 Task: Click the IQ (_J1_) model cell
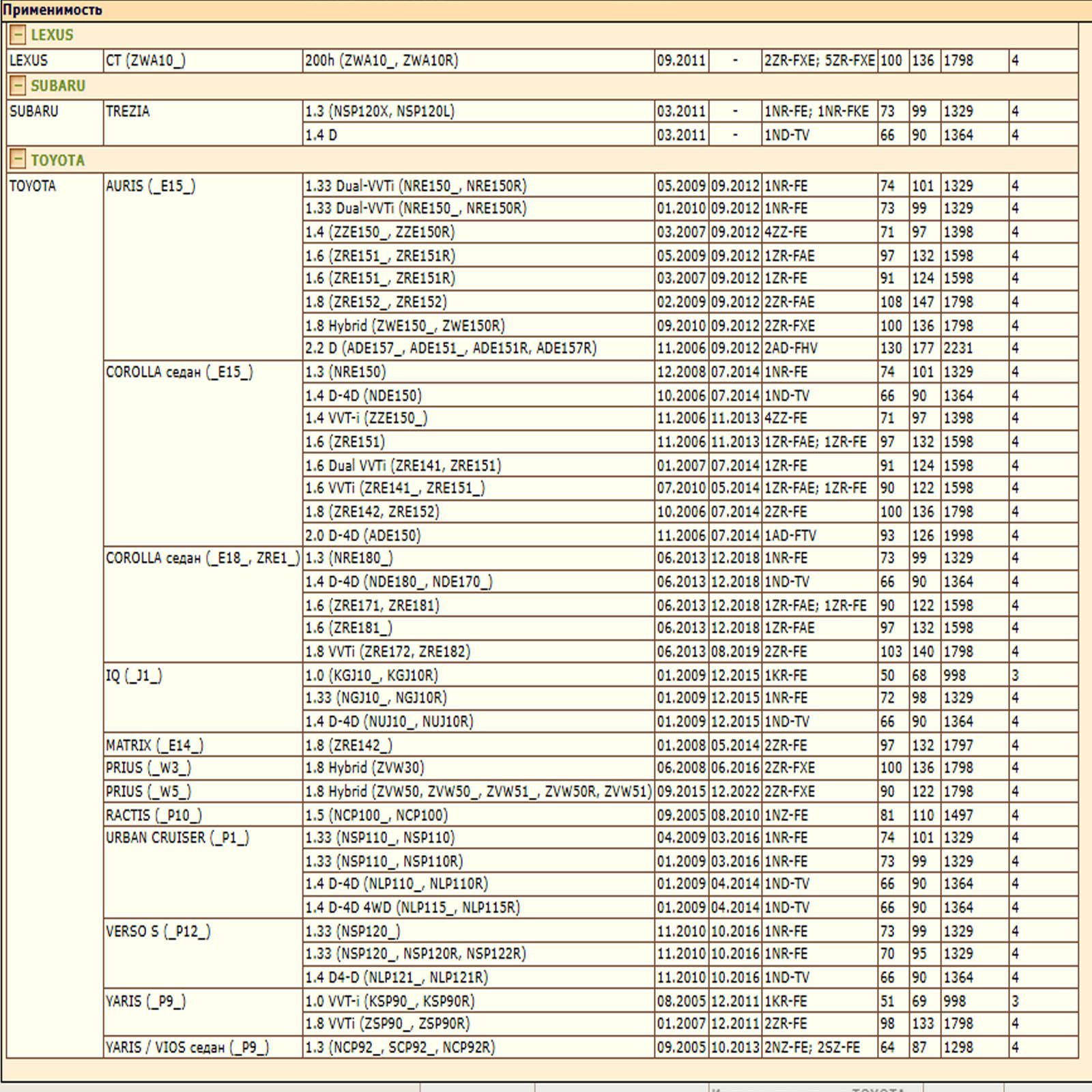(x=134, y=676)
